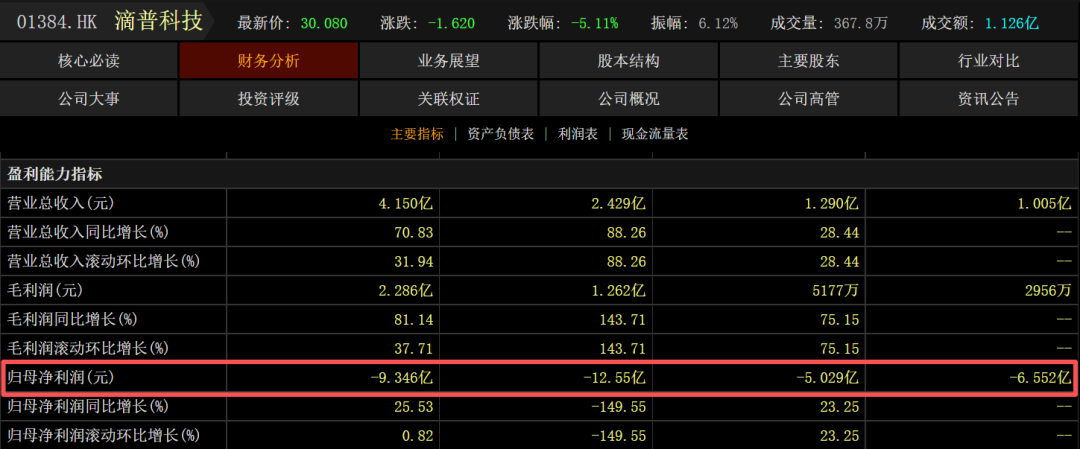Select the 毛利润(元) row label
This screenshot has height=449, width=1080.
coord(47,290)
